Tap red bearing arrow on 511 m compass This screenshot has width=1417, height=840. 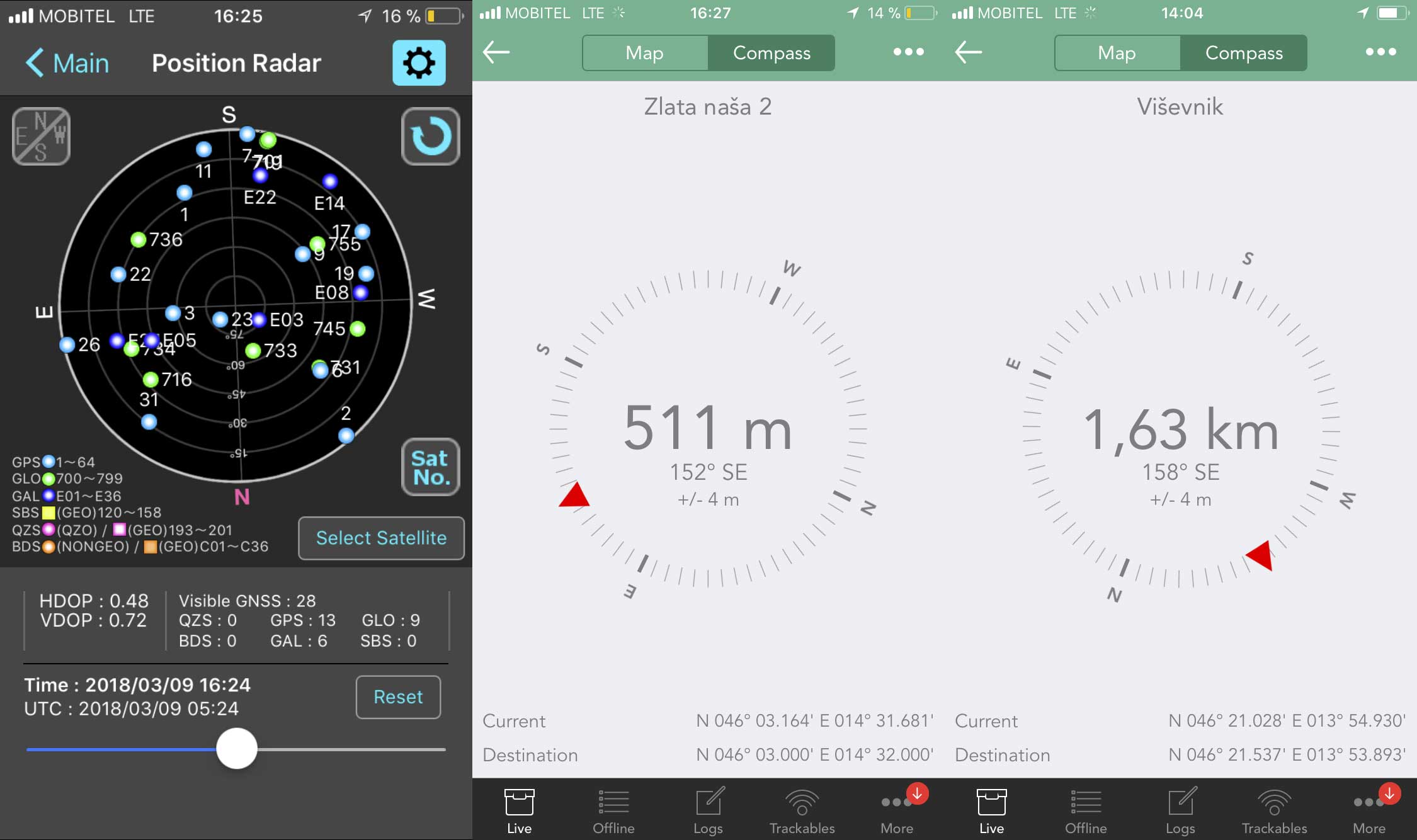pyautogui.click(x=574, y=496)
